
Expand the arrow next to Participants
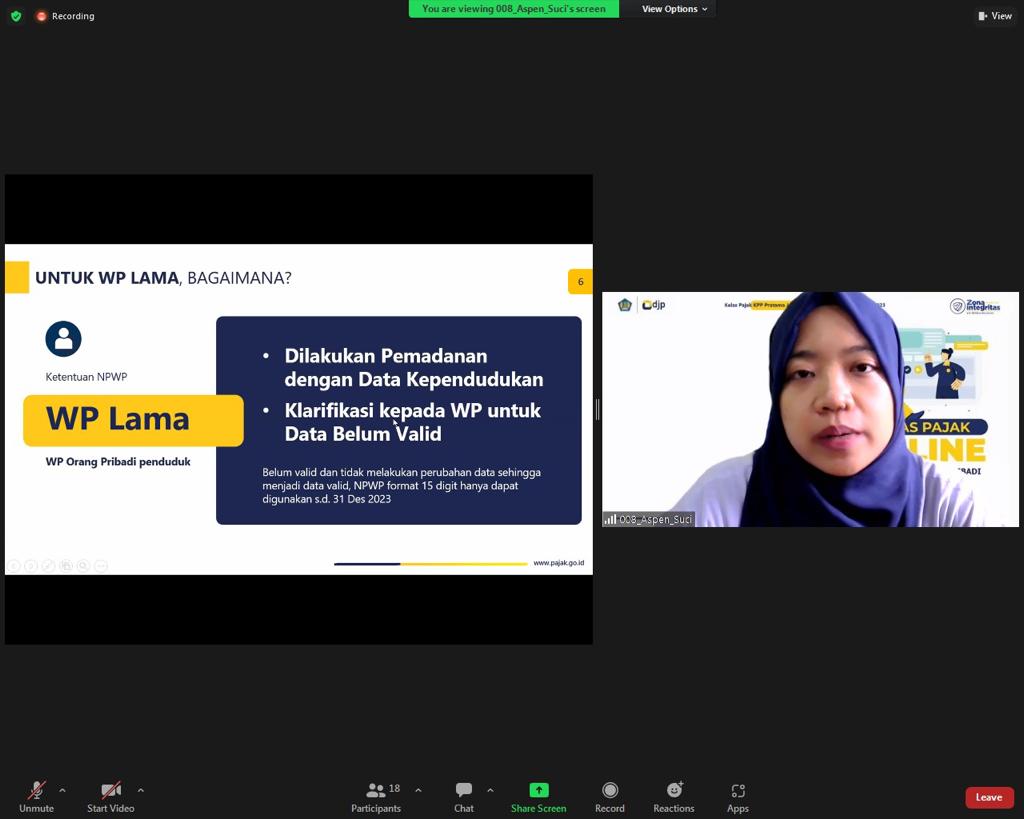pyautogui.click(x=418, y=790)
